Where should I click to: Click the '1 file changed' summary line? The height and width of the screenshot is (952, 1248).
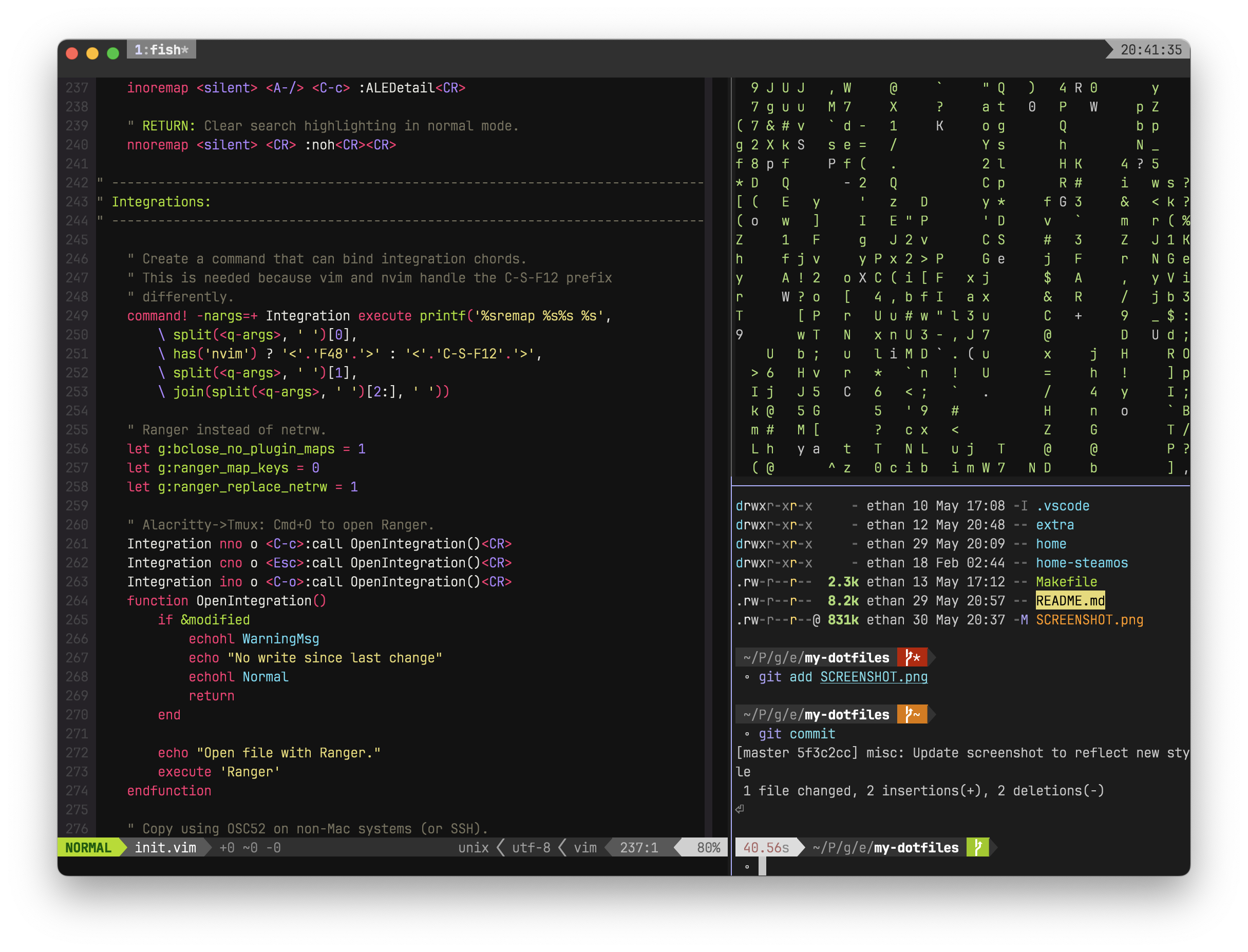click(923, 791)
